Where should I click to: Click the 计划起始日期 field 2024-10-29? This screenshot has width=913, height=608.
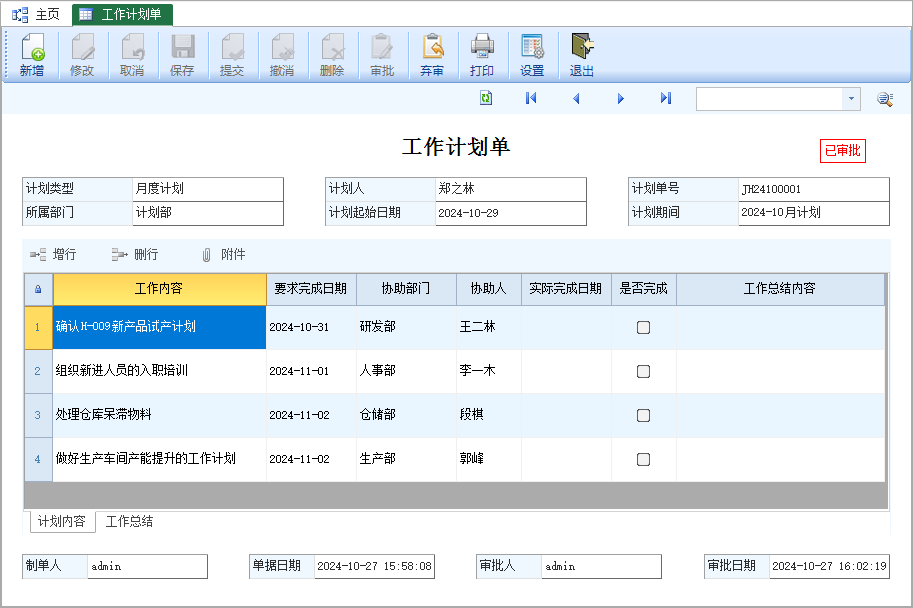point(511,213)
